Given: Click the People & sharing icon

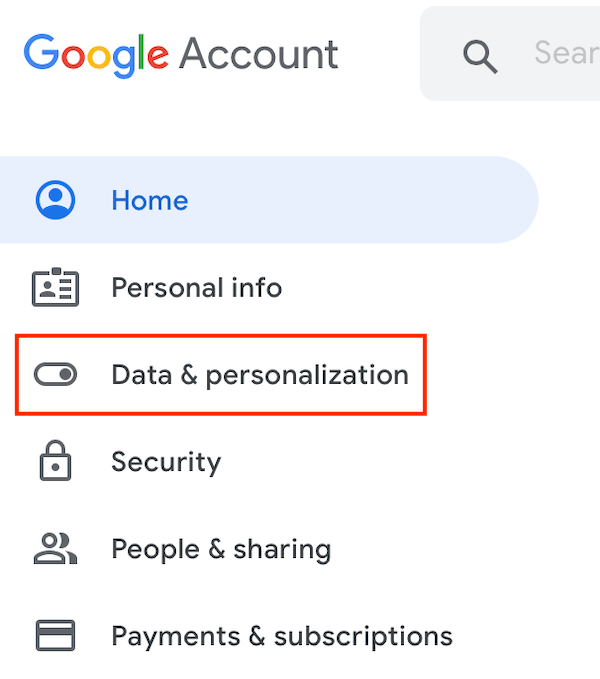Looking at the screenshot, I should [x=55, y=548].
